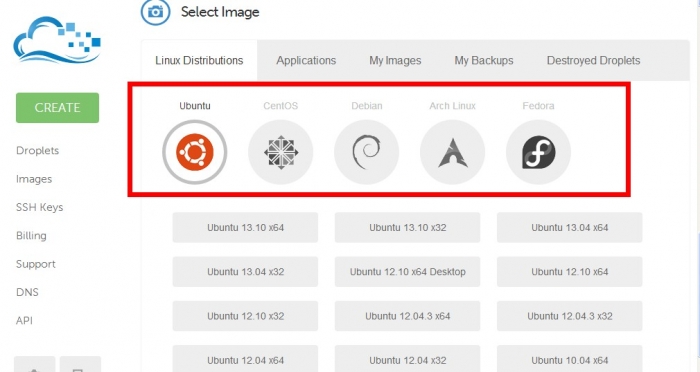Click the DigitalOcean cloud logo
The height and width of the screenshot is (372, 700).
57,40
